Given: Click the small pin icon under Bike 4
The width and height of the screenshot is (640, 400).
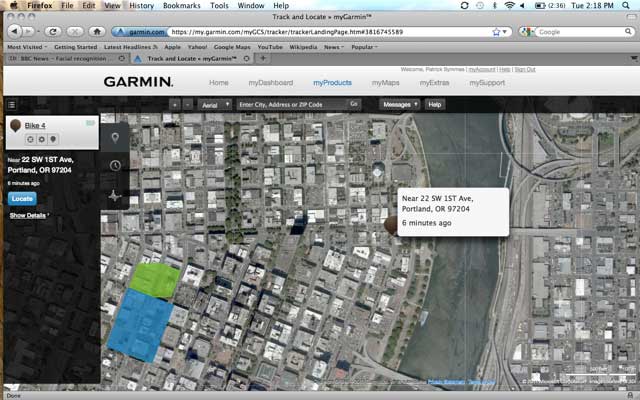Looking at the screenshot, I should (53, 140).
